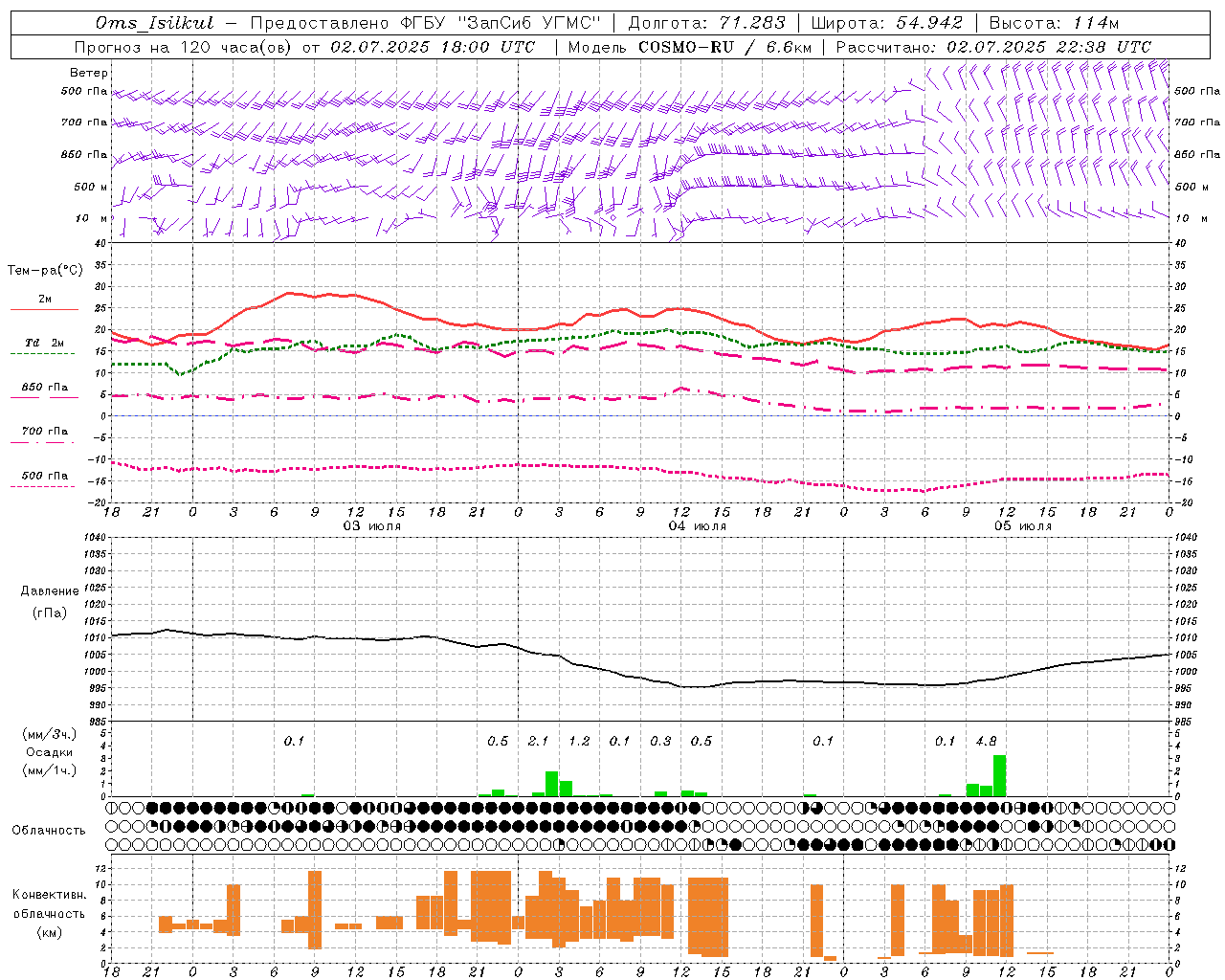Click the Модель COSMO-RU / 6.6км text
Screen dimensions: 1225x980
pos(690,47)
